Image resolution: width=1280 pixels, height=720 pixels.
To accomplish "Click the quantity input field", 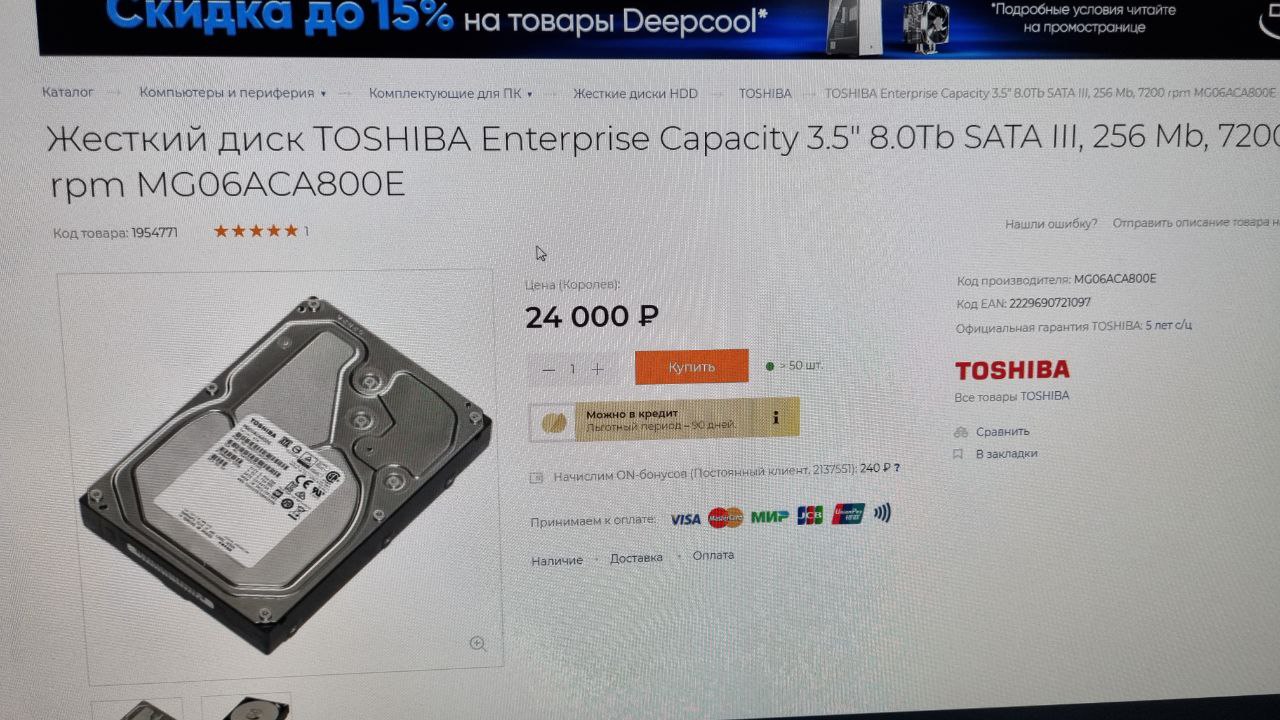I will (x=573, y=369).
